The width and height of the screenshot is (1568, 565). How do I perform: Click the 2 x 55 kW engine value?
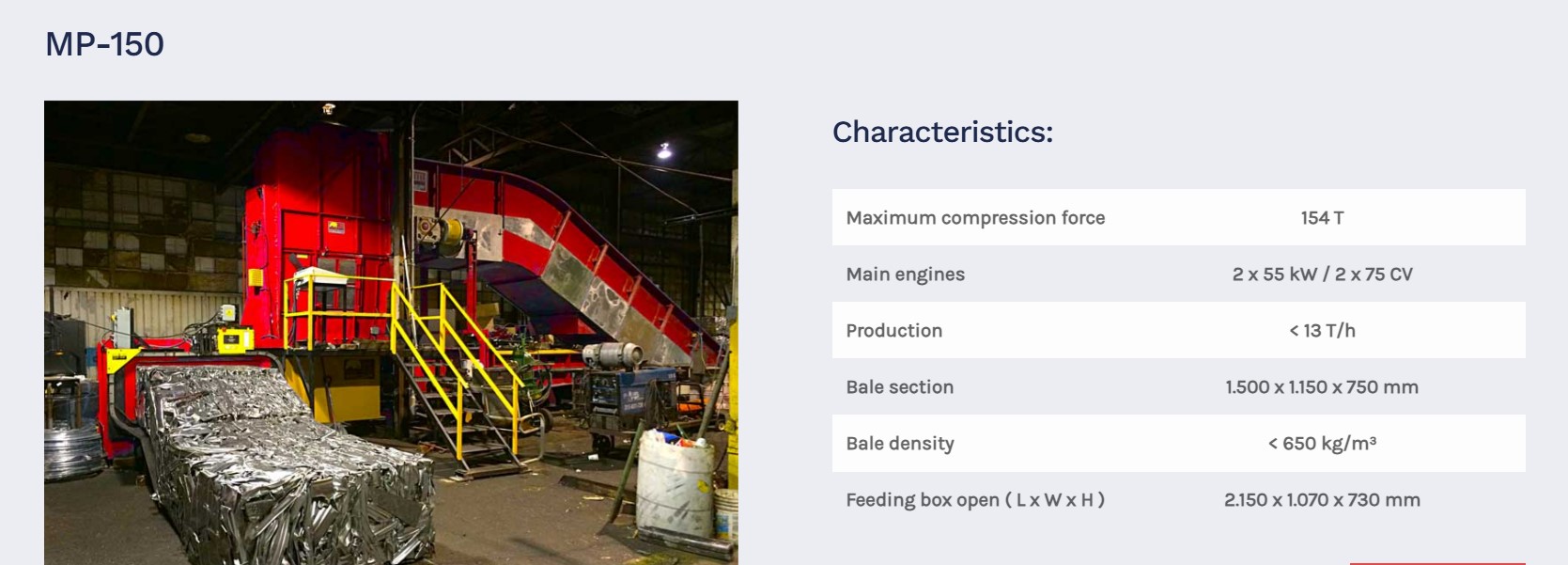(1322, 275)
